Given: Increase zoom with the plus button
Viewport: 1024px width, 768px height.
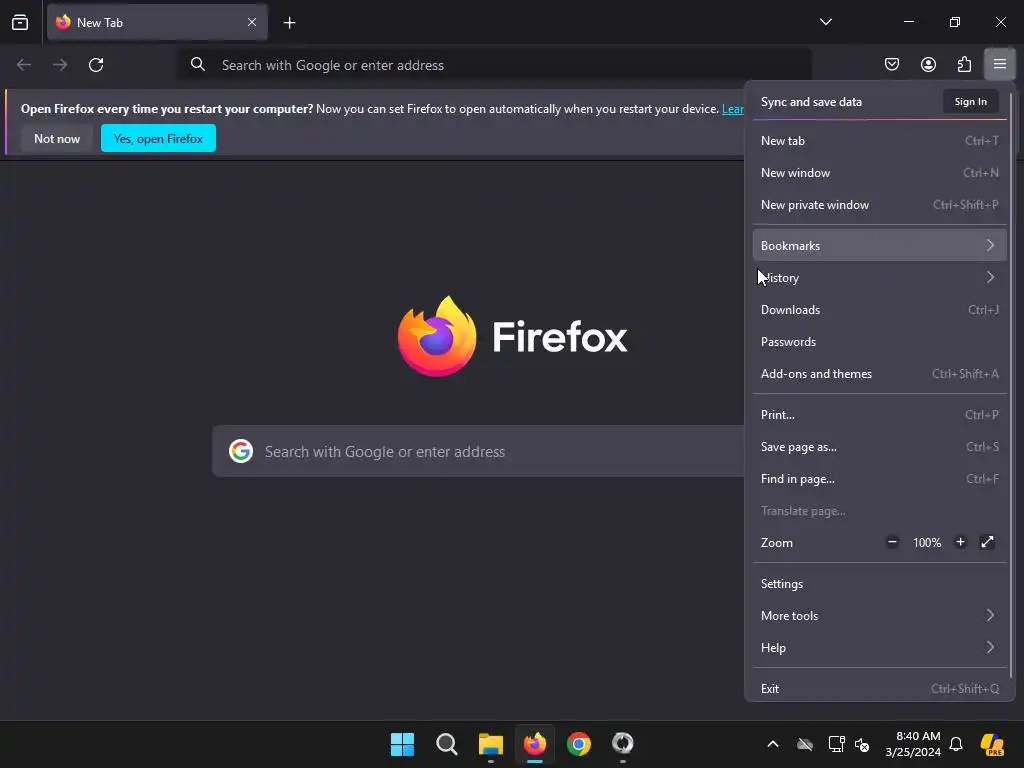Looking at the screenshot, I should coord(960,542).
